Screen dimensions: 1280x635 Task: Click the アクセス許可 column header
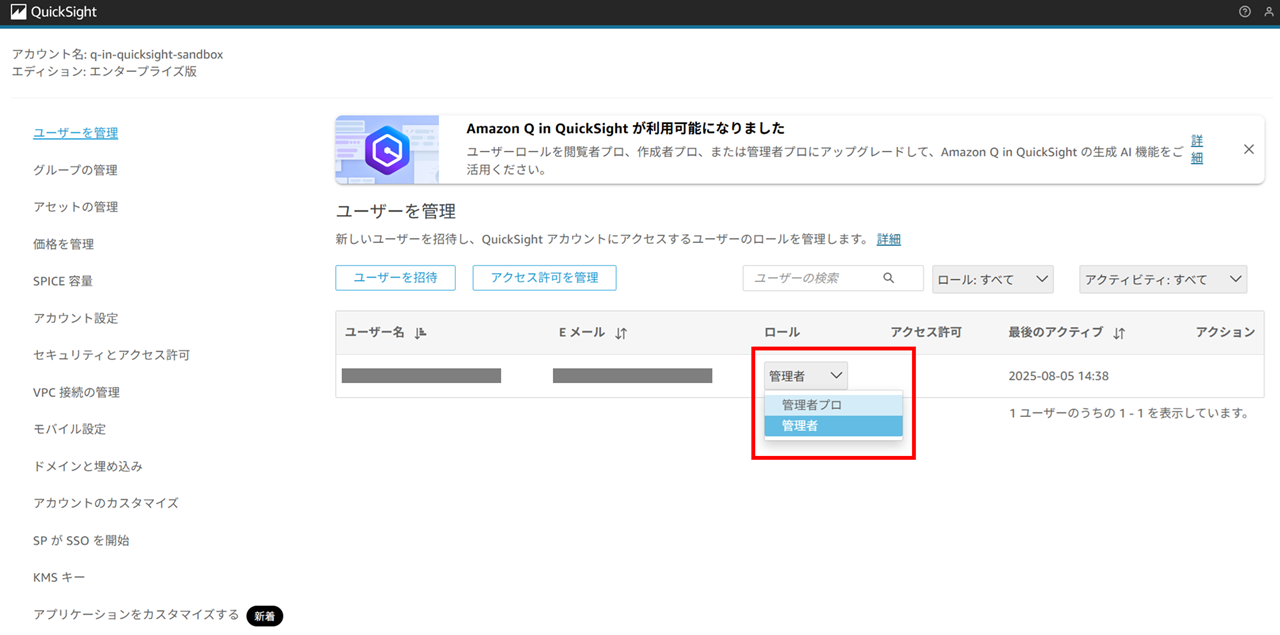[926, 332]
